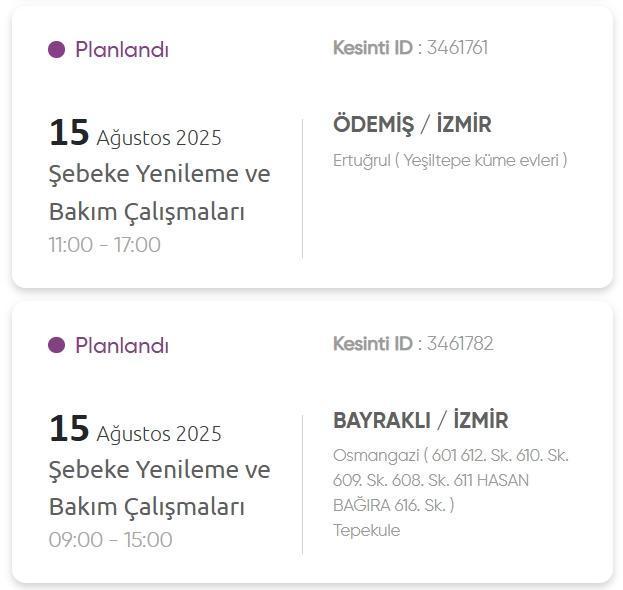
Task: Open Şebeke Yenileme title on the 11:00 outage card
Action: tap(159, 192)
